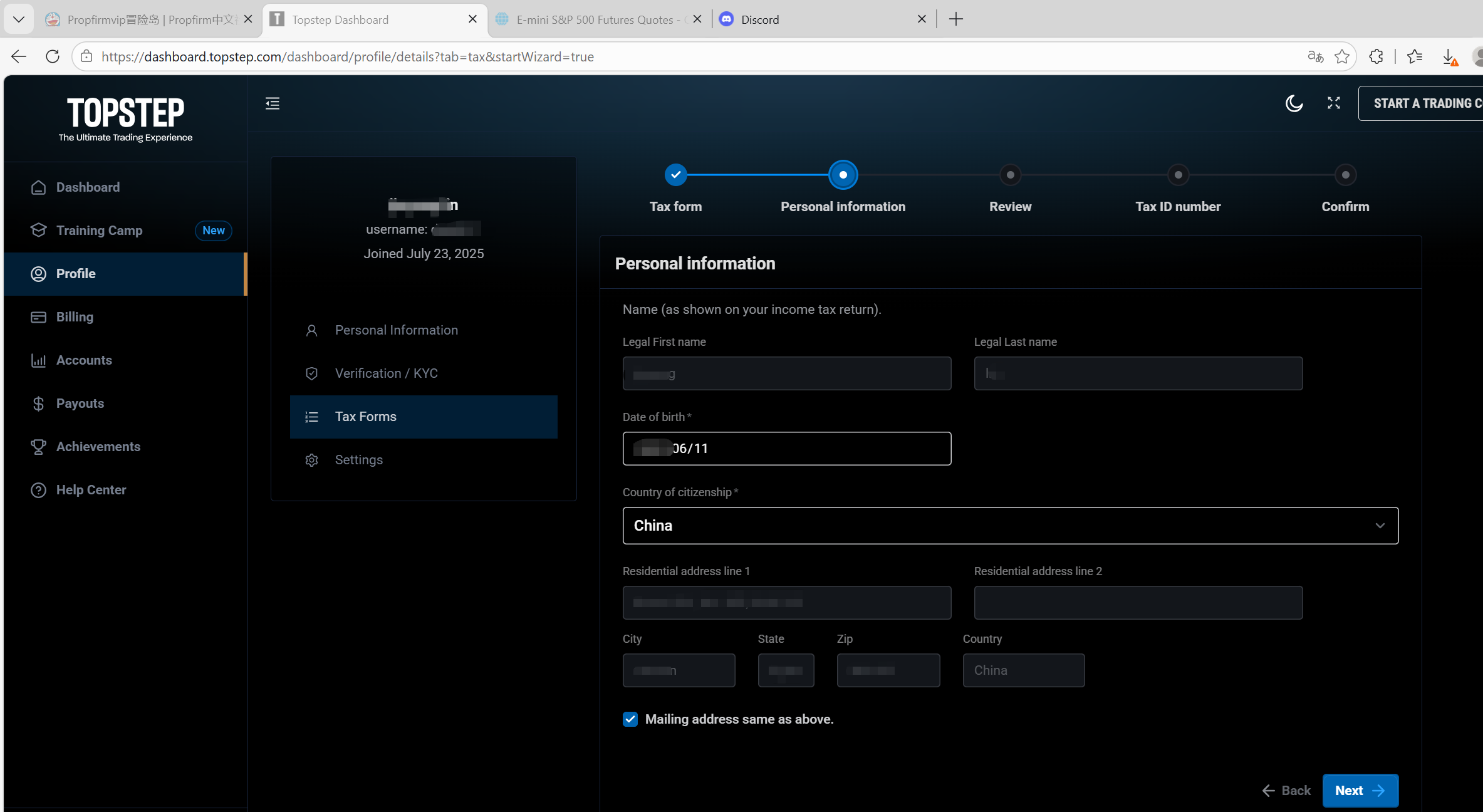
Task: Bookmark this page with the star icon
Action: pos(1342,56)
